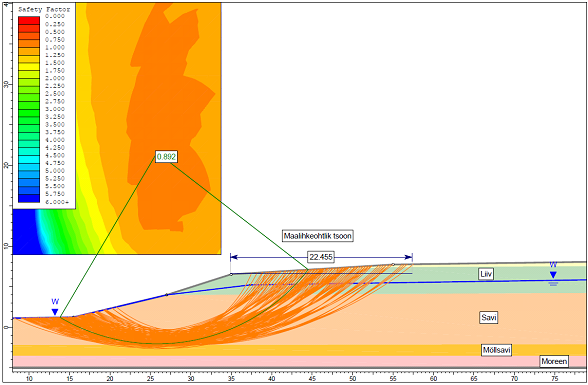Click the Safety Factor legend title
The height and width of the screenshot is (385, 588).
click(44, 9)
